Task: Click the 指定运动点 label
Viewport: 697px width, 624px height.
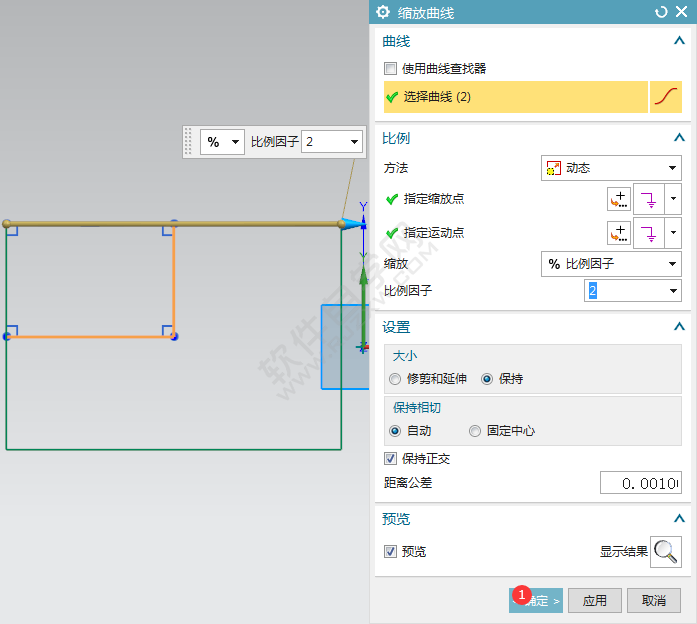Action: click(434, 233)
